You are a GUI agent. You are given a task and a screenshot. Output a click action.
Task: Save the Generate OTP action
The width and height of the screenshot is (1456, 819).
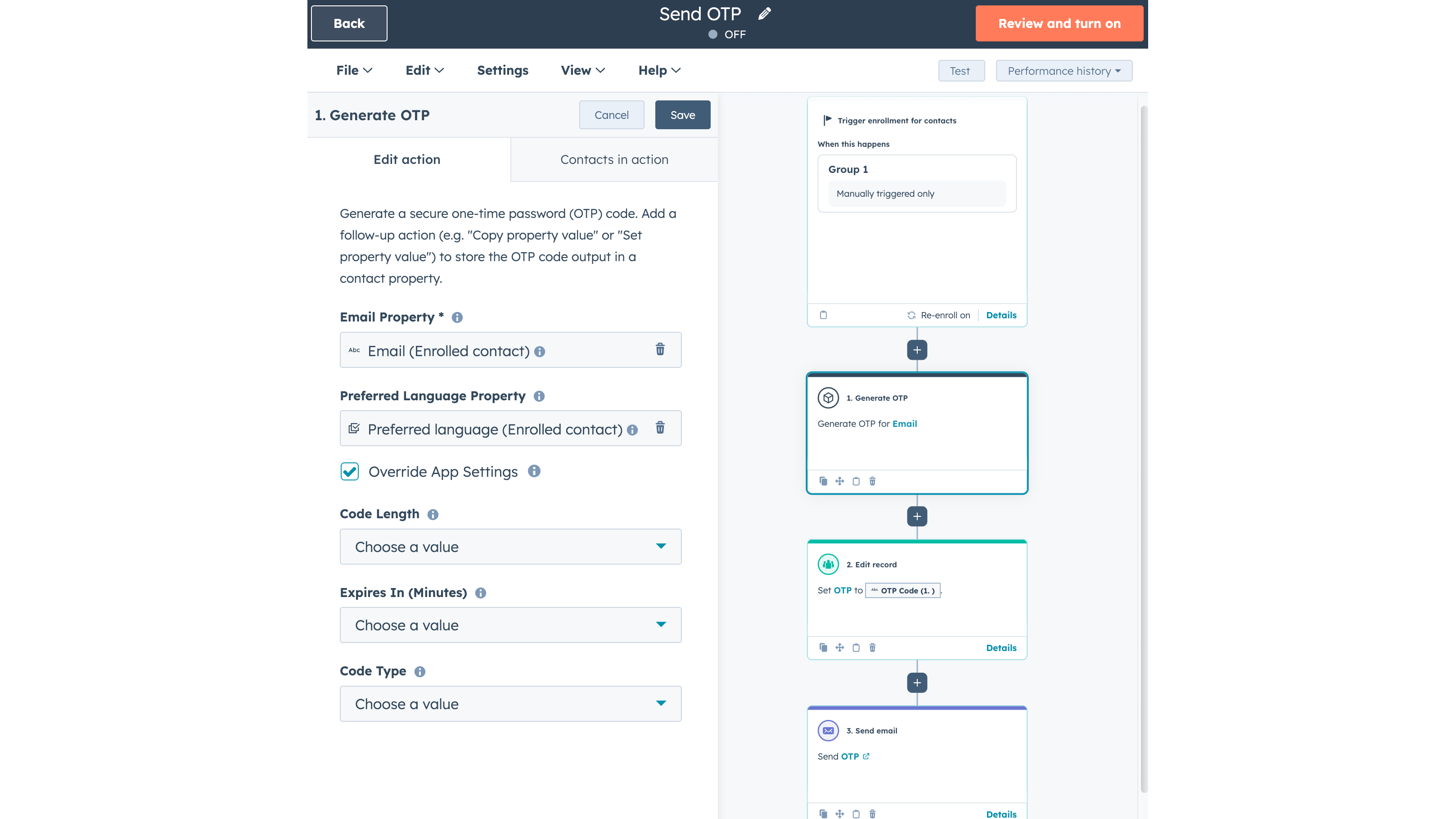click(682, 115)
